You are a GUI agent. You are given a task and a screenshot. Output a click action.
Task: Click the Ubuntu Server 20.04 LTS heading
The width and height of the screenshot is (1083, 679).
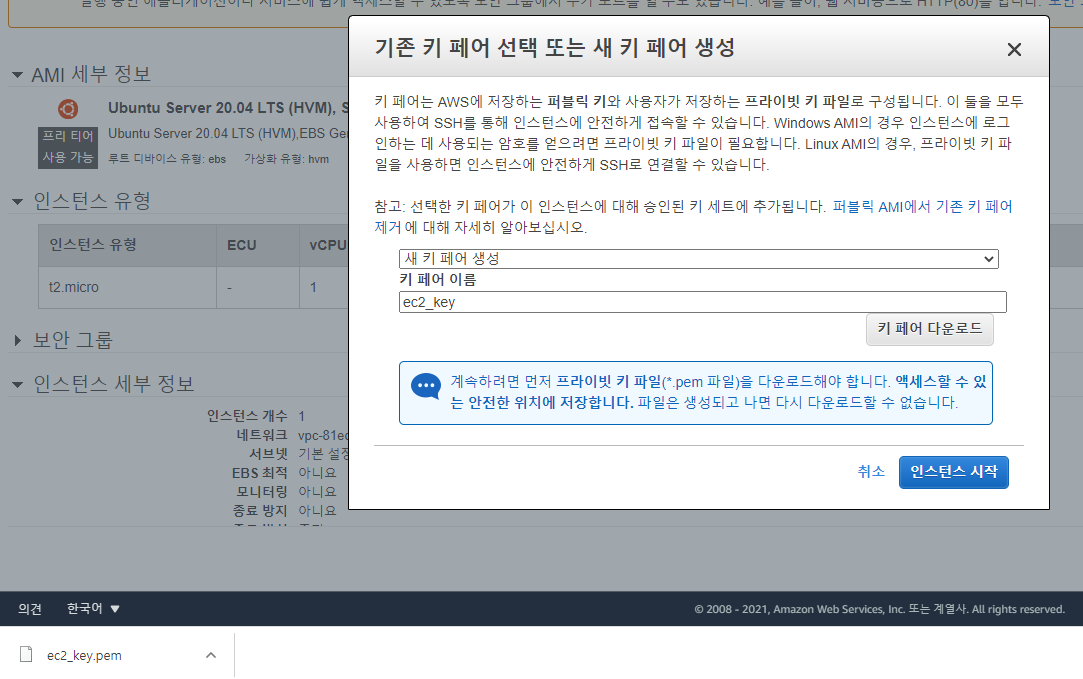[x=228, y=108]
